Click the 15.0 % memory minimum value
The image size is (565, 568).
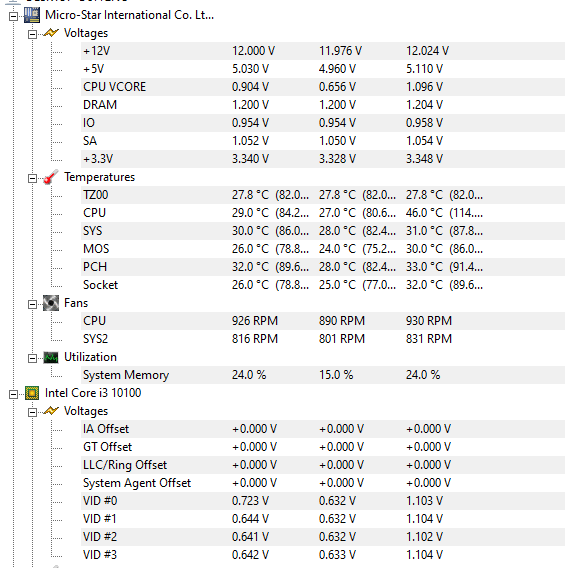(x=336, y=375)
